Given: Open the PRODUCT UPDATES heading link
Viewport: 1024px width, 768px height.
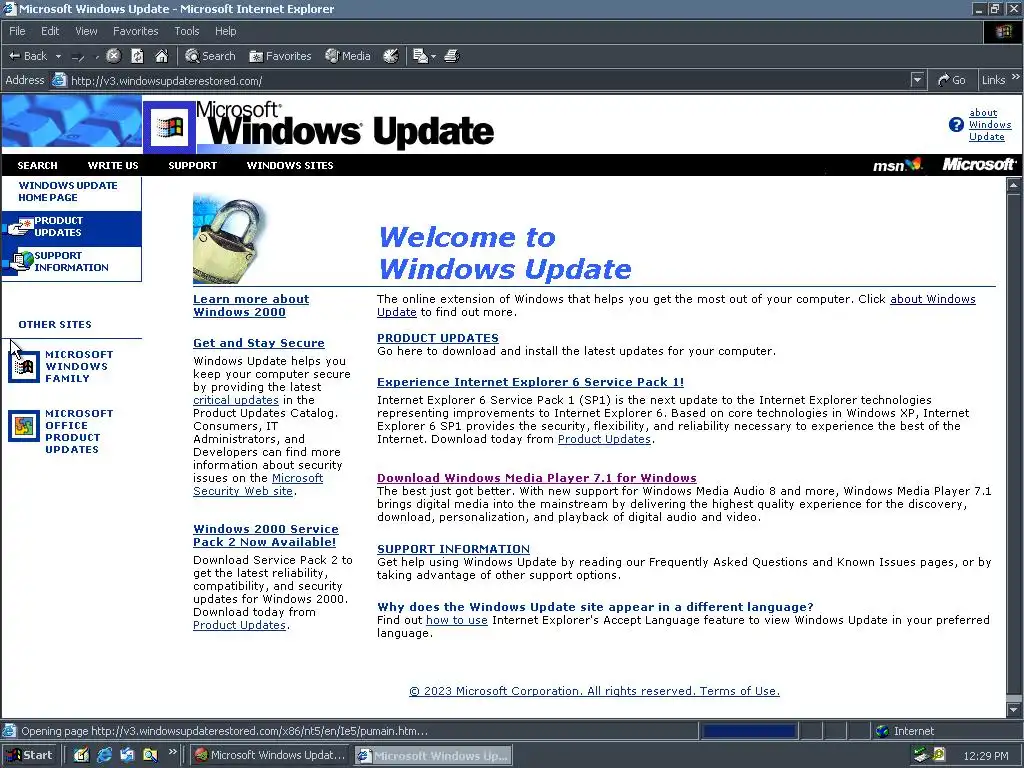Looking at the screenshot, I should pos(438,338).
